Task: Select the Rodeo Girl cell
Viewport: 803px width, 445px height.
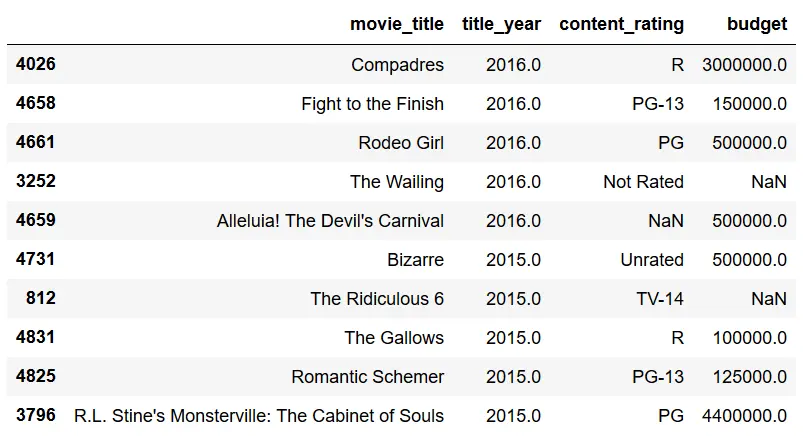Action: point(401,143)
